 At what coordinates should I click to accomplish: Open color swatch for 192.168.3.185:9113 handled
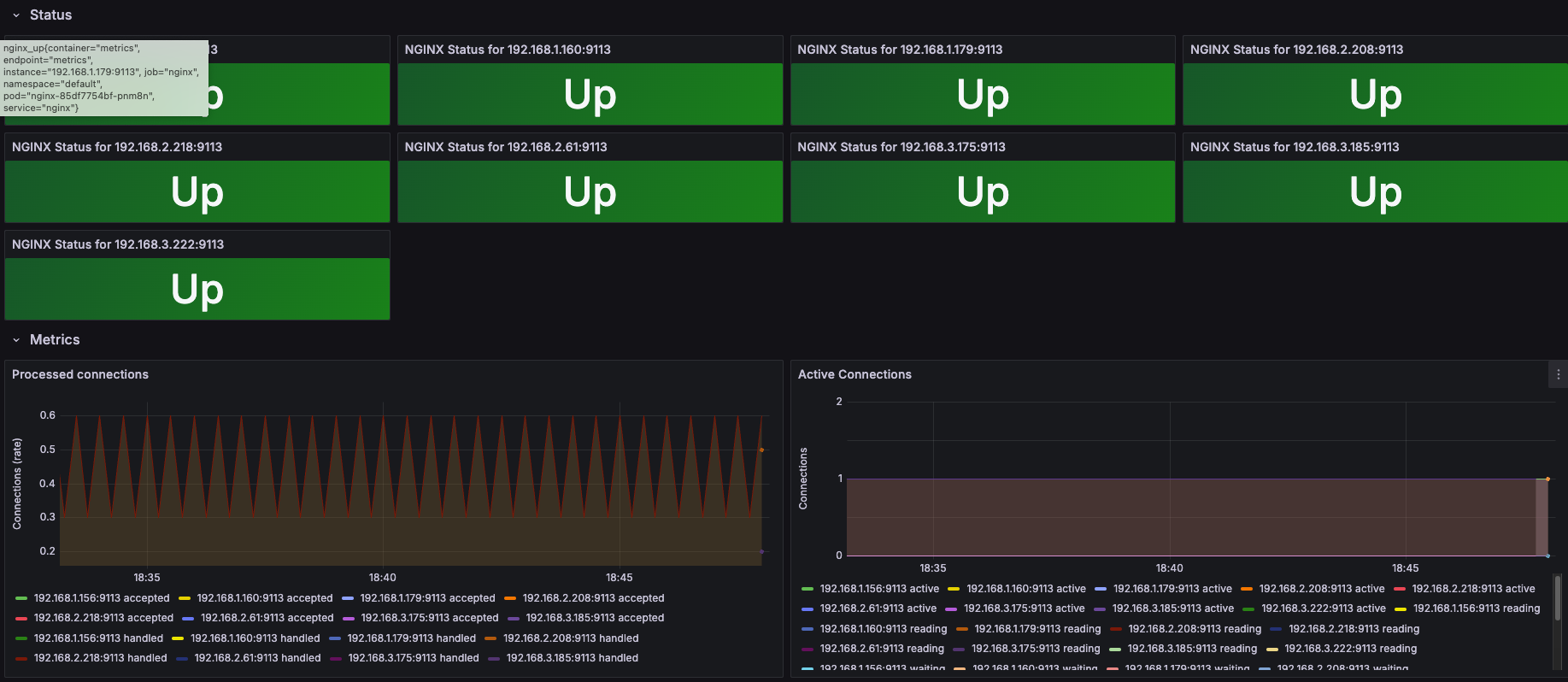pyautogui.click(x=494, y=658)
